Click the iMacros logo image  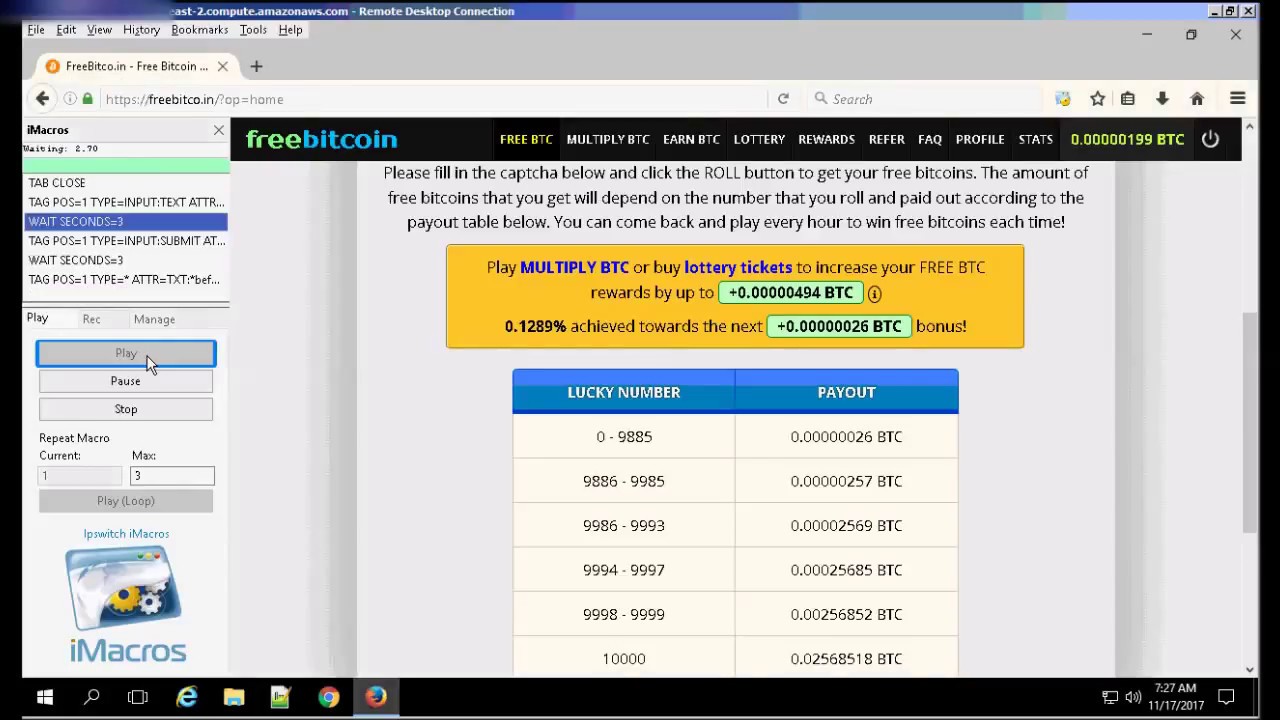pyautogui.click(x=126, y=605)
